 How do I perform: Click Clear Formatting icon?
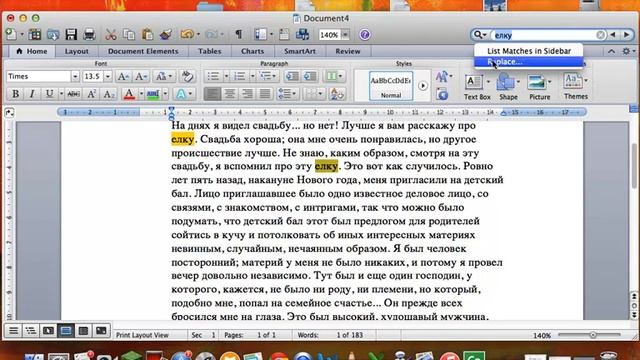point(187,76)
